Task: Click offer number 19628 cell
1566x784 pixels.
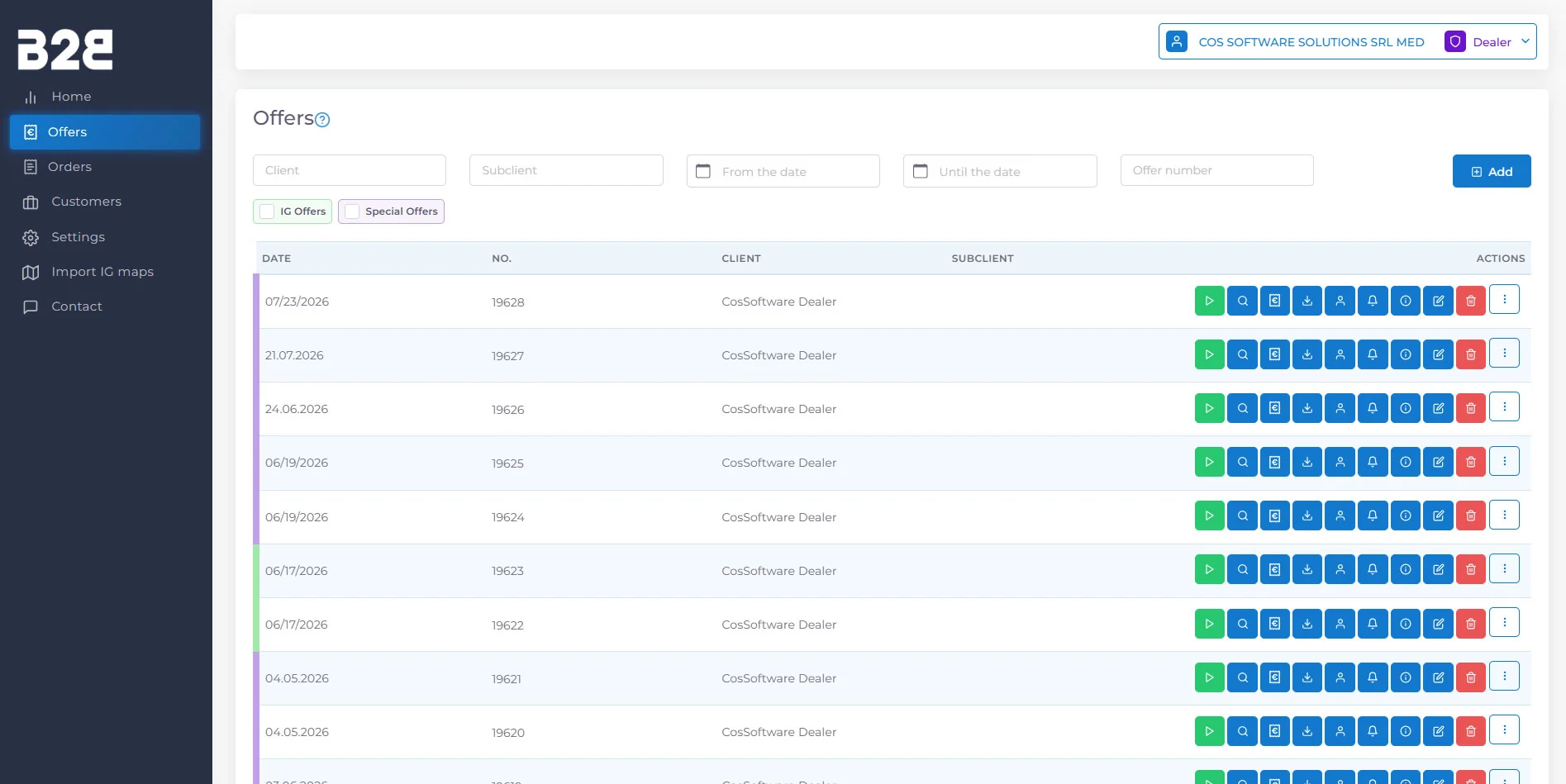Action: tap(508, 302)
